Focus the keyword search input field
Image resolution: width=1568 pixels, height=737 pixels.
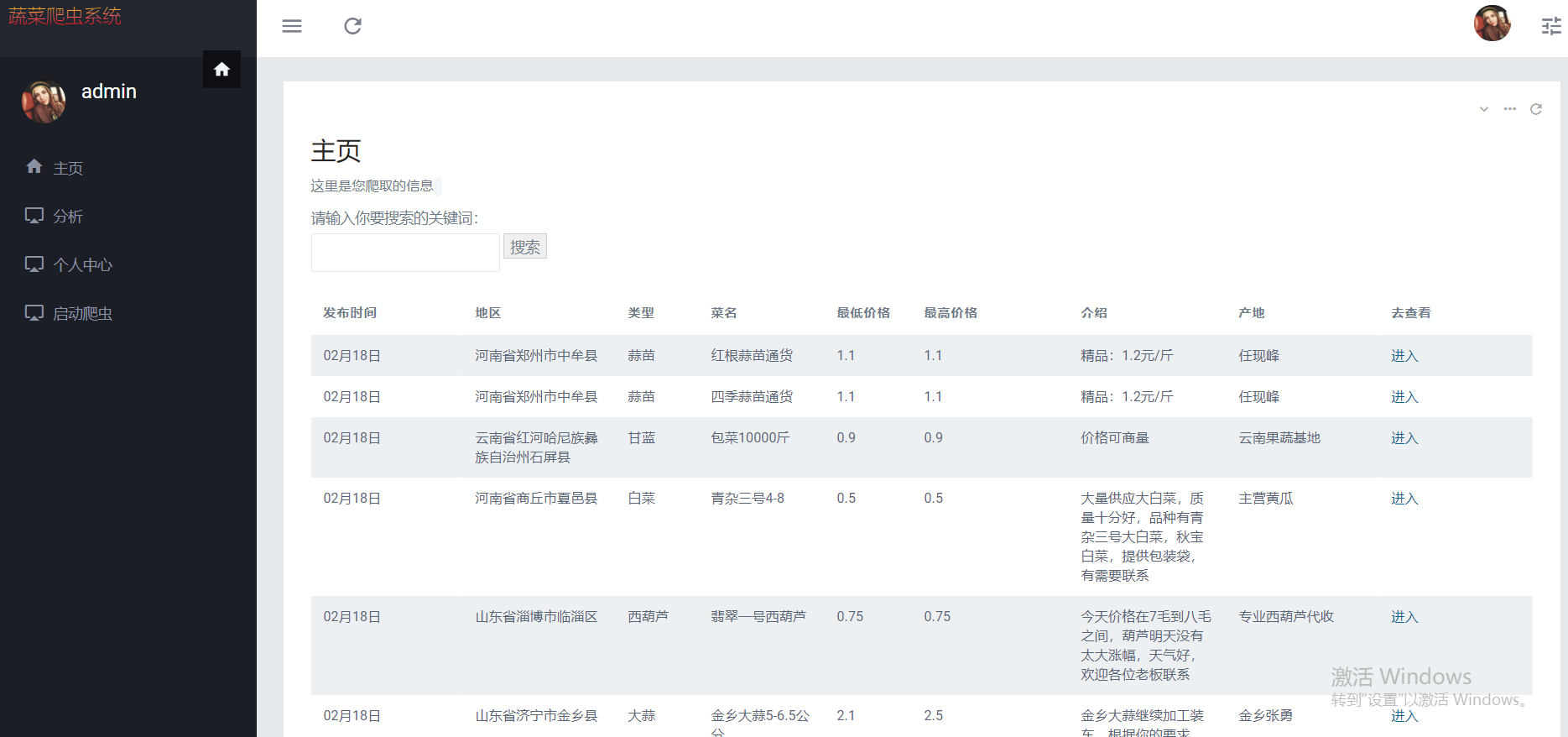405,253
